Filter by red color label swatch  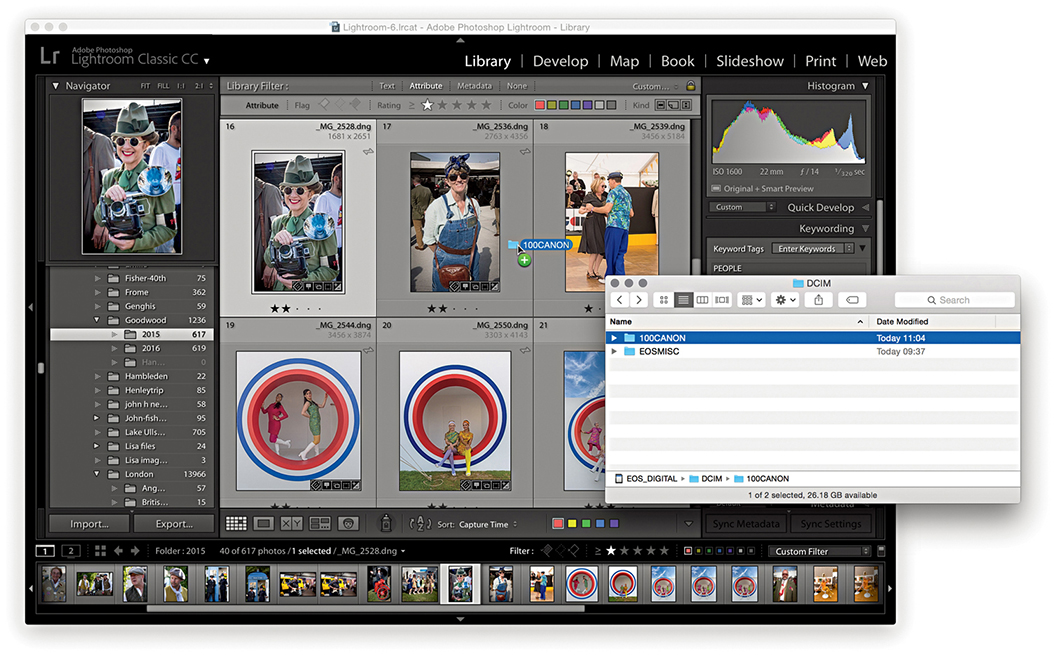541,105
